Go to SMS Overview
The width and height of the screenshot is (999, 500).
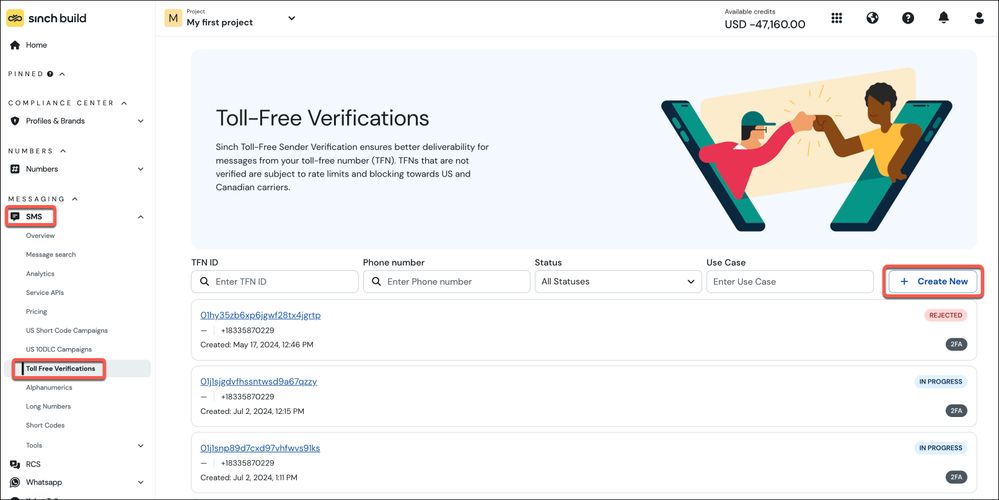pyautogui.click(x=40, y=236)
